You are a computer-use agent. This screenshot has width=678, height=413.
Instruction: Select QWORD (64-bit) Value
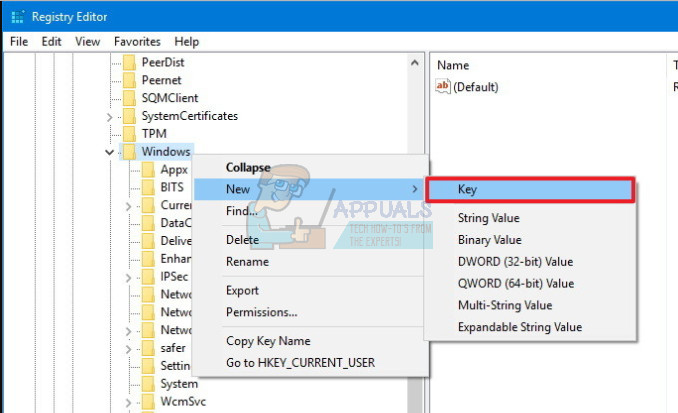pos(531,283)
